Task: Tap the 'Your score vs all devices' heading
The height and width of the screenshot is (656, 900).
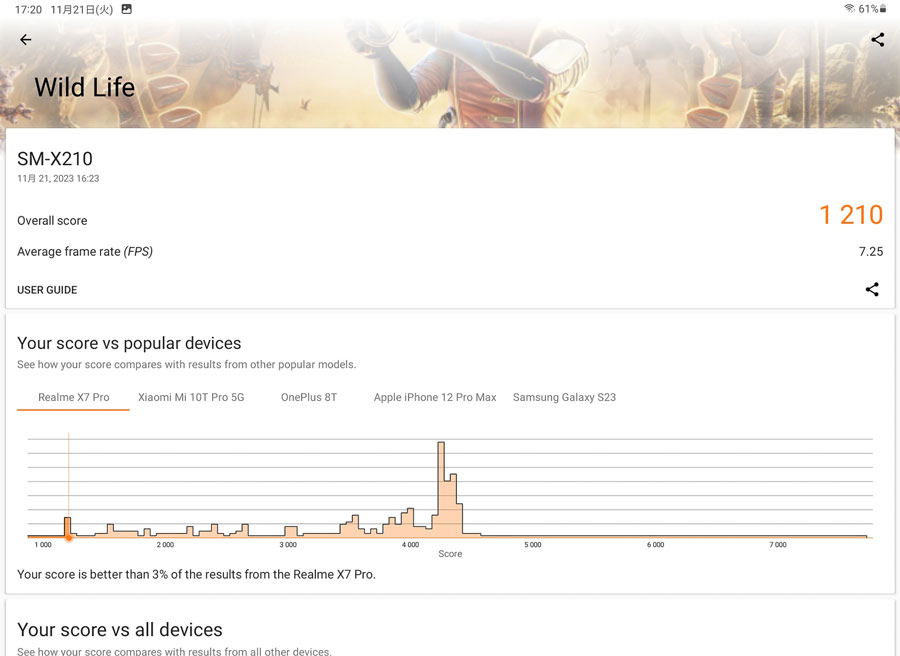Action: (x=119, y=630)
